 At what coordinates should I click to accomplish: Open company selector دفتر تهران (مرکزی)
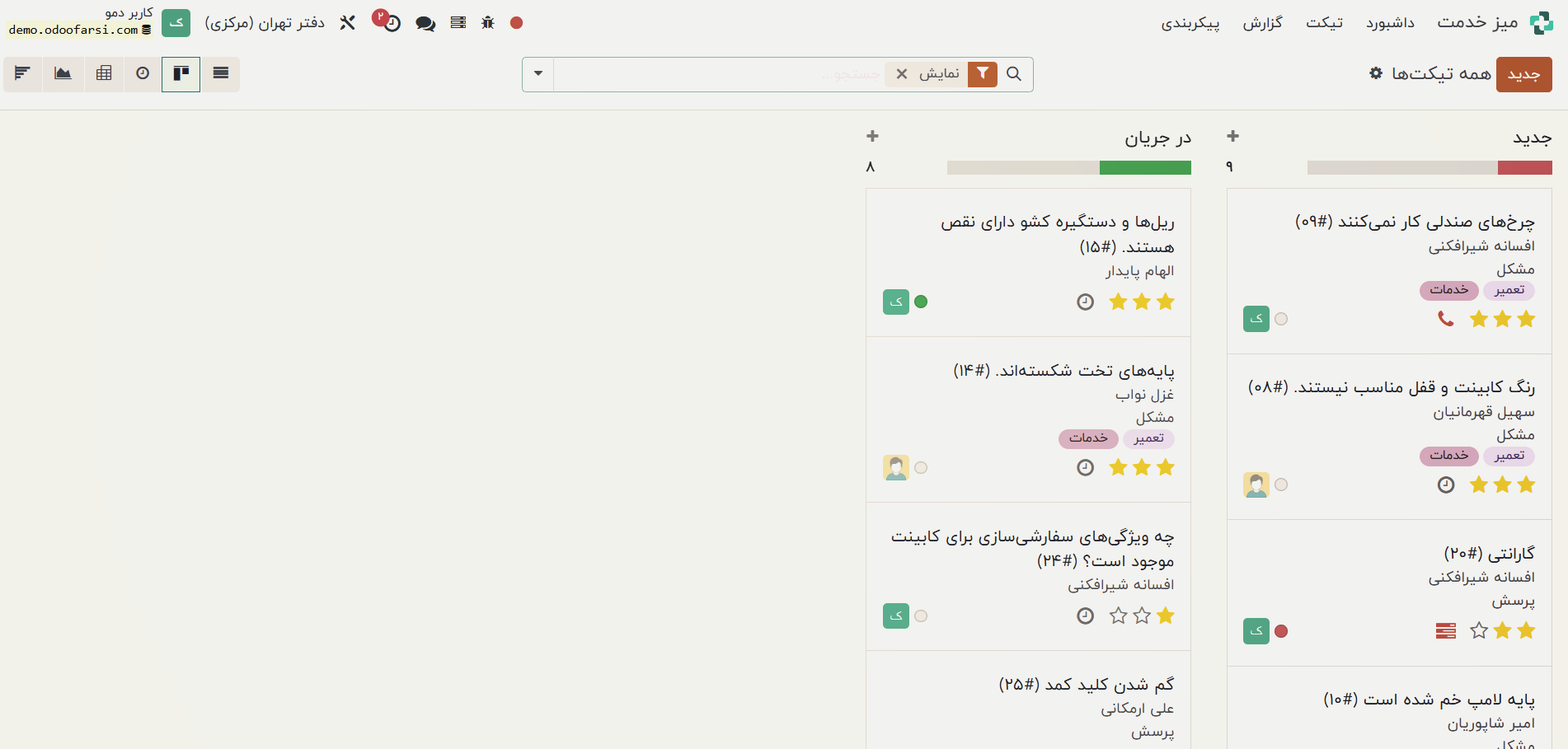coord(264,22)
